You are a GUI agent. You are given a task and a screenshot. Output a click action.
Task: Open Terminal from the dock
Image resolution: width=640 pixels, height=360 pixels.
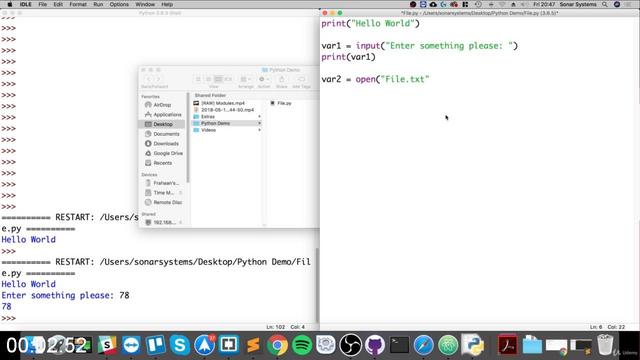[399, 345]
